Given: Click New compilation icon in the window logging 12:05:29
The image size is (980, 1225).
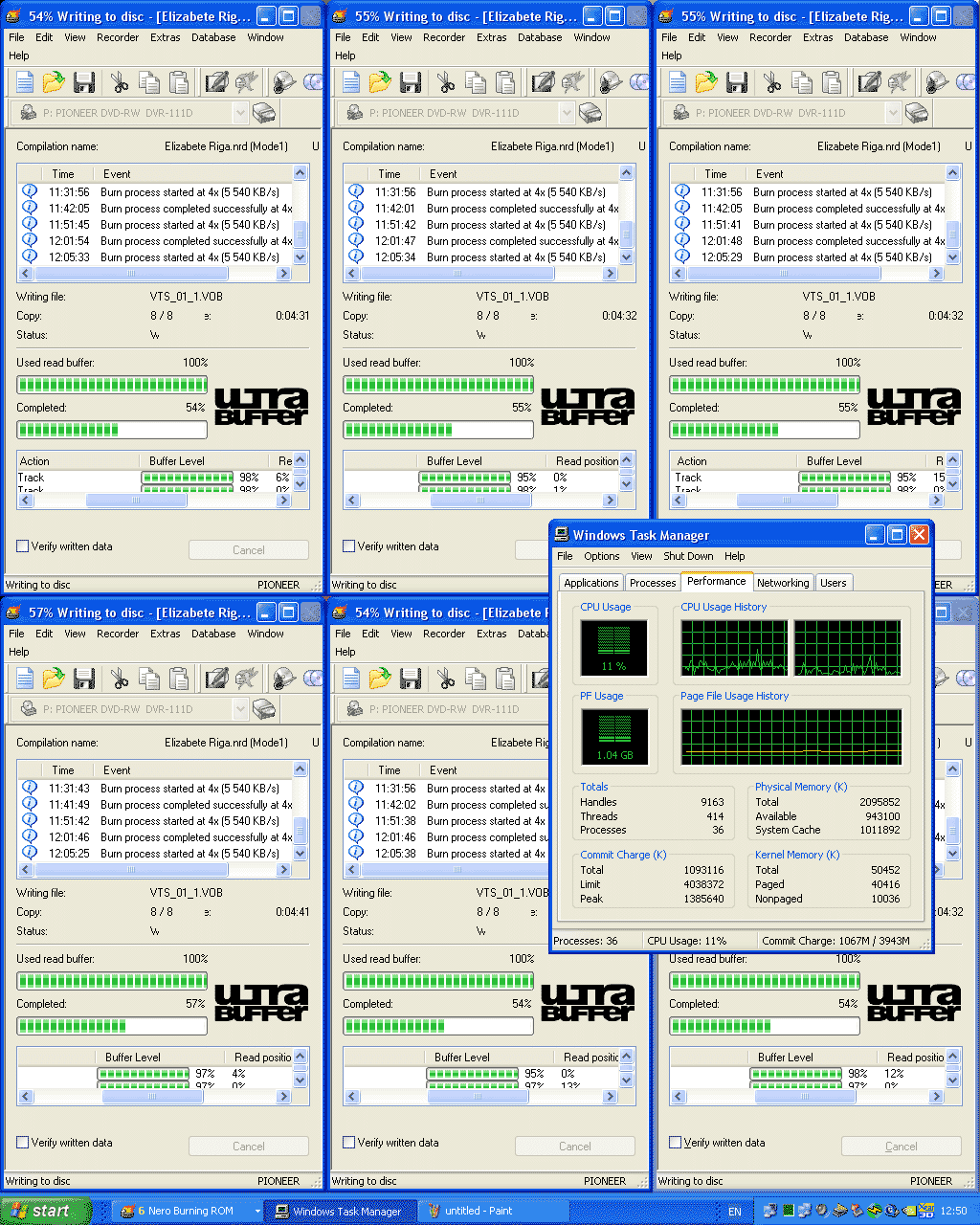Looking at the screenshot, I should (x=678, y=82).
